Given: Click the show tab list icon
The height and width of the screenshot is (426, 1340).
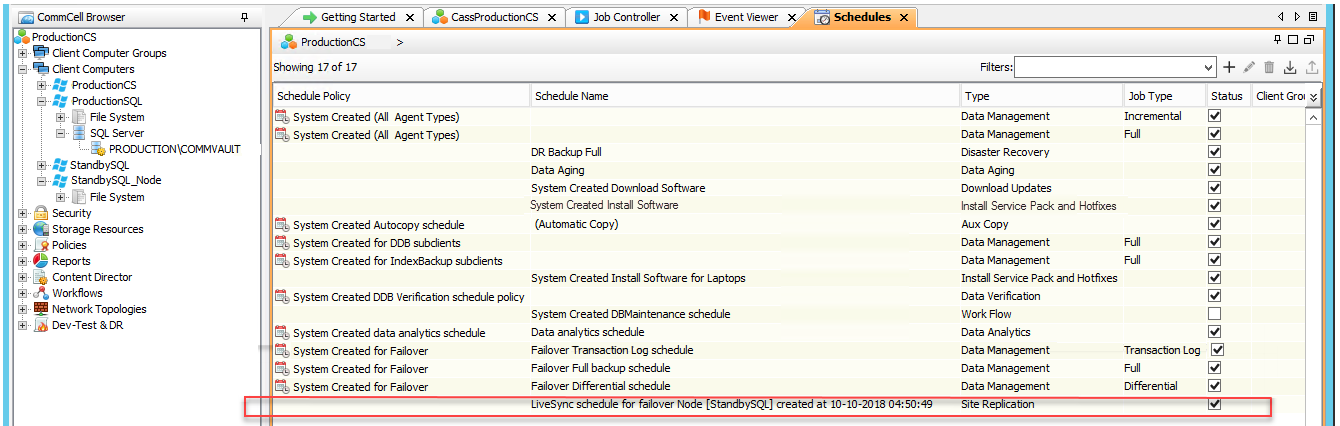Looking at the screenshot, I should (x=1313, y=17).
